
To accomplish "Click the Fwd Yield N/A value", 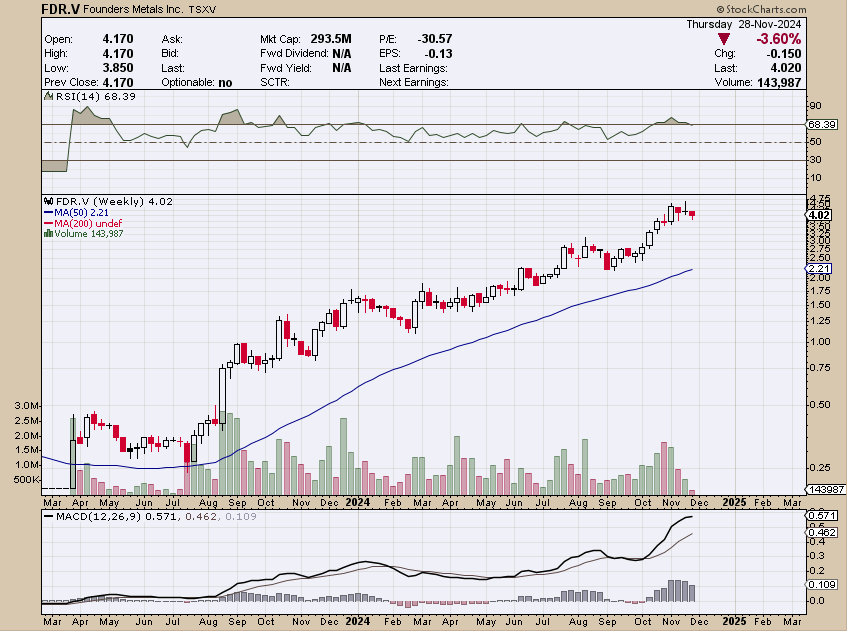I will pyautogui.click(x=342, y=68).
